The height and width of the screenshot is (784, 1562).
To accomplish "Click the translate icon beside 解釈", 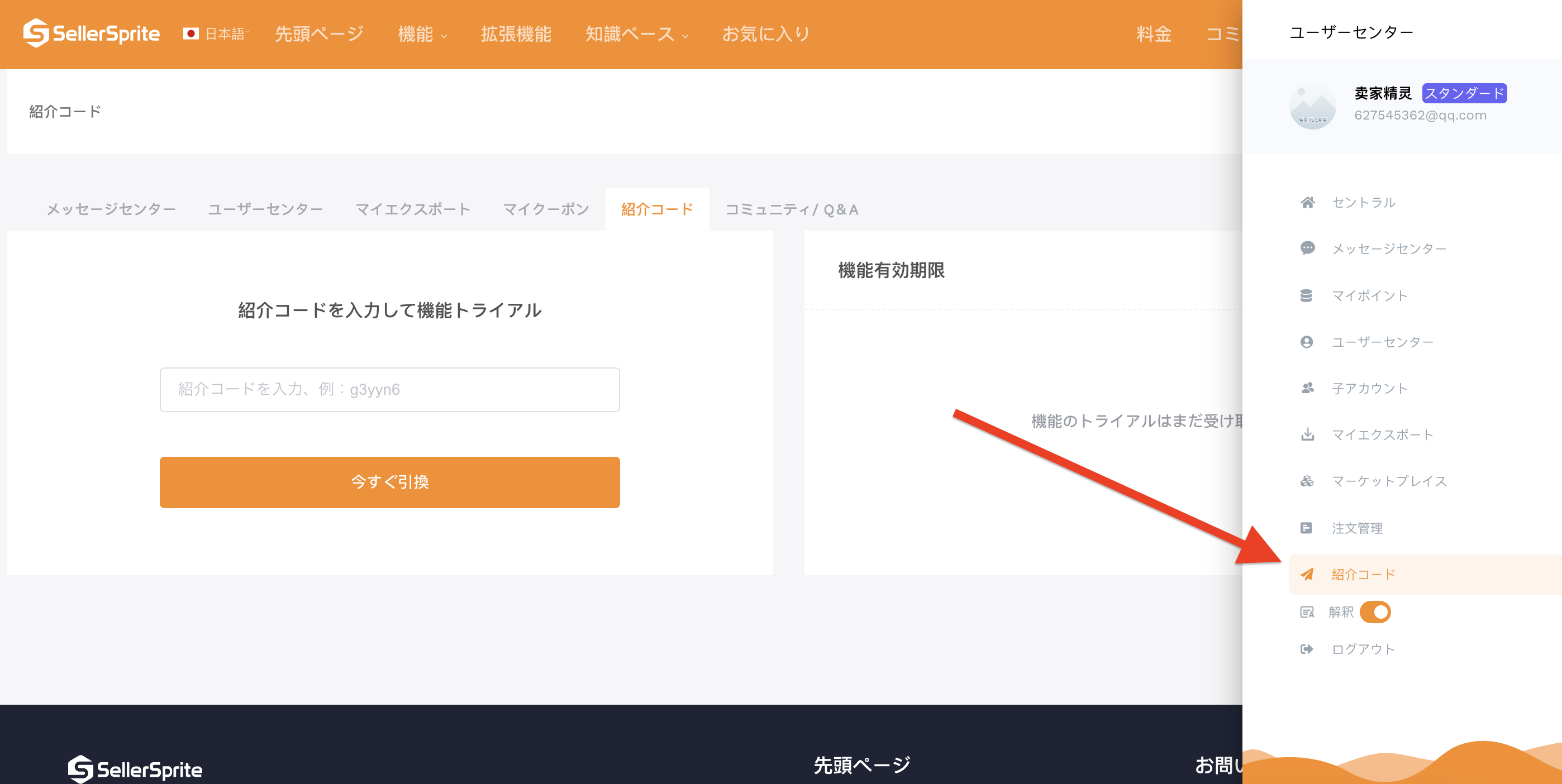I will 1307,612.
